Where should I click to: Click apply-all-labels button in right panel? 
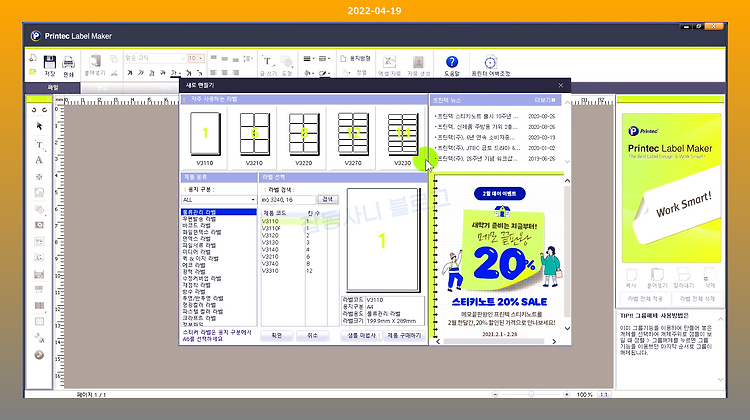click(x=645, y=298)
